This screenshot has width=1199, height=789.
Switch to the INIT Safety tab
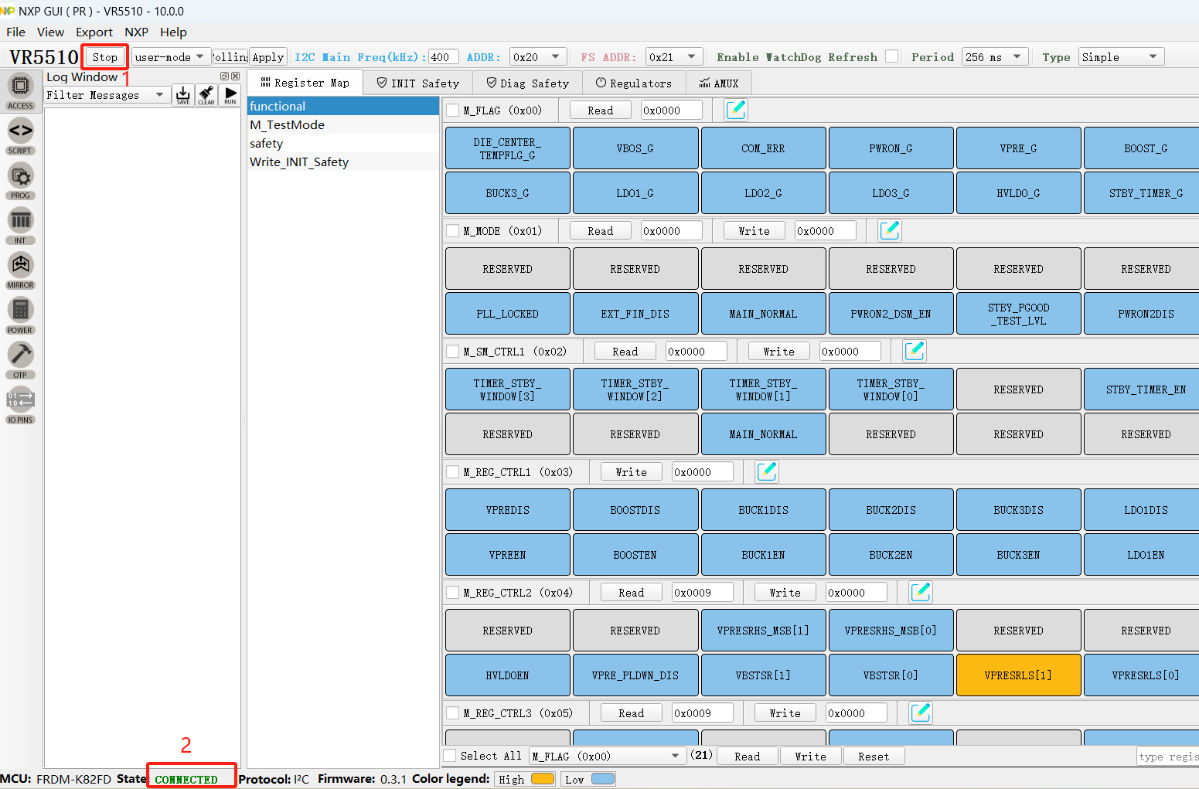(x=417, y=83)
